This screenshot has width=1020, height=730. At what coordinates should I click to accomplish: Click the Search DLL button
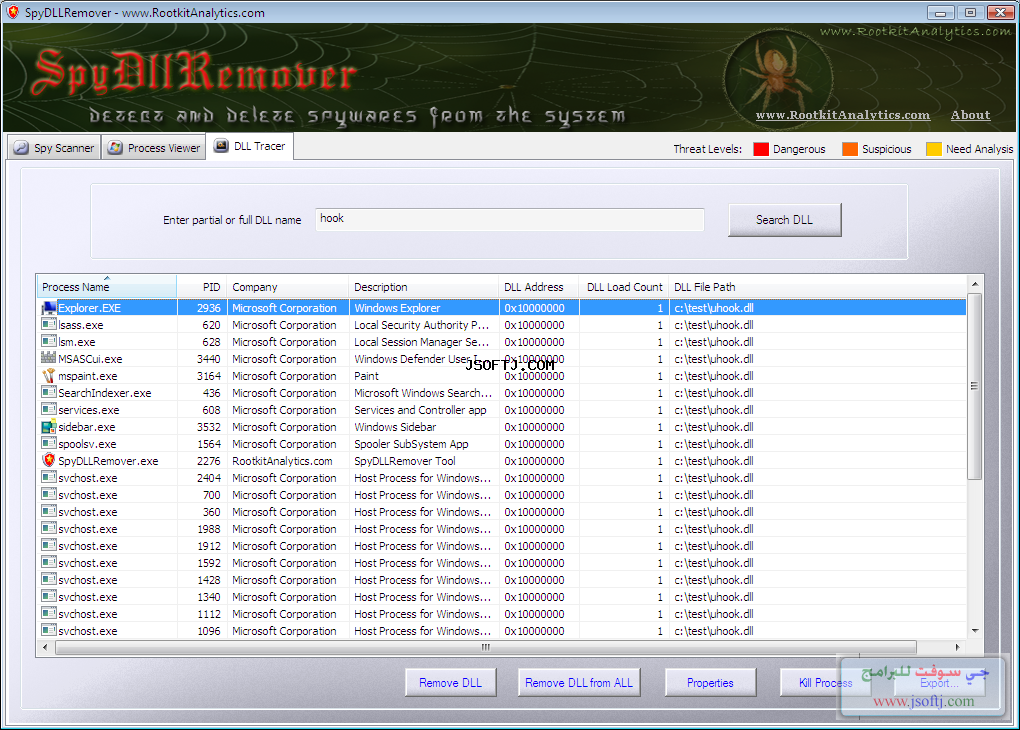(784, 220)
